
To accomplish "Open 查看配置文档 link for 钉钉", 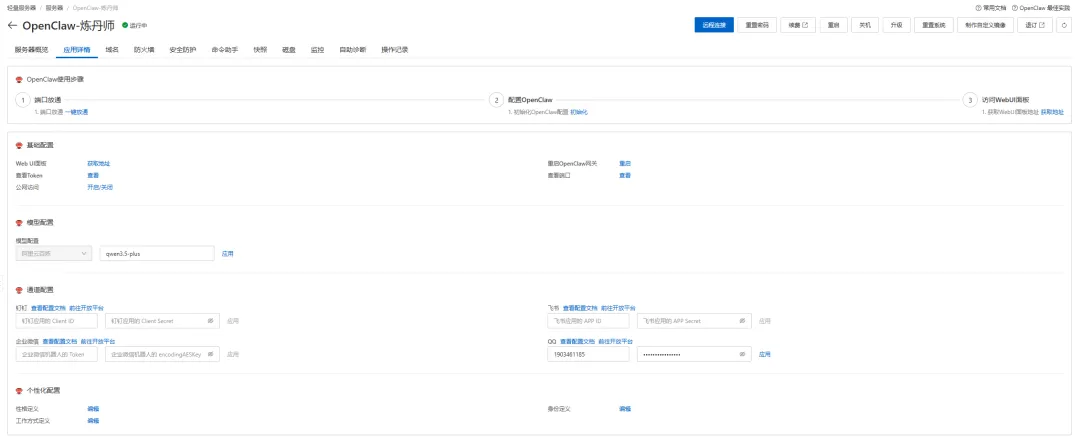I will [48, 308].
